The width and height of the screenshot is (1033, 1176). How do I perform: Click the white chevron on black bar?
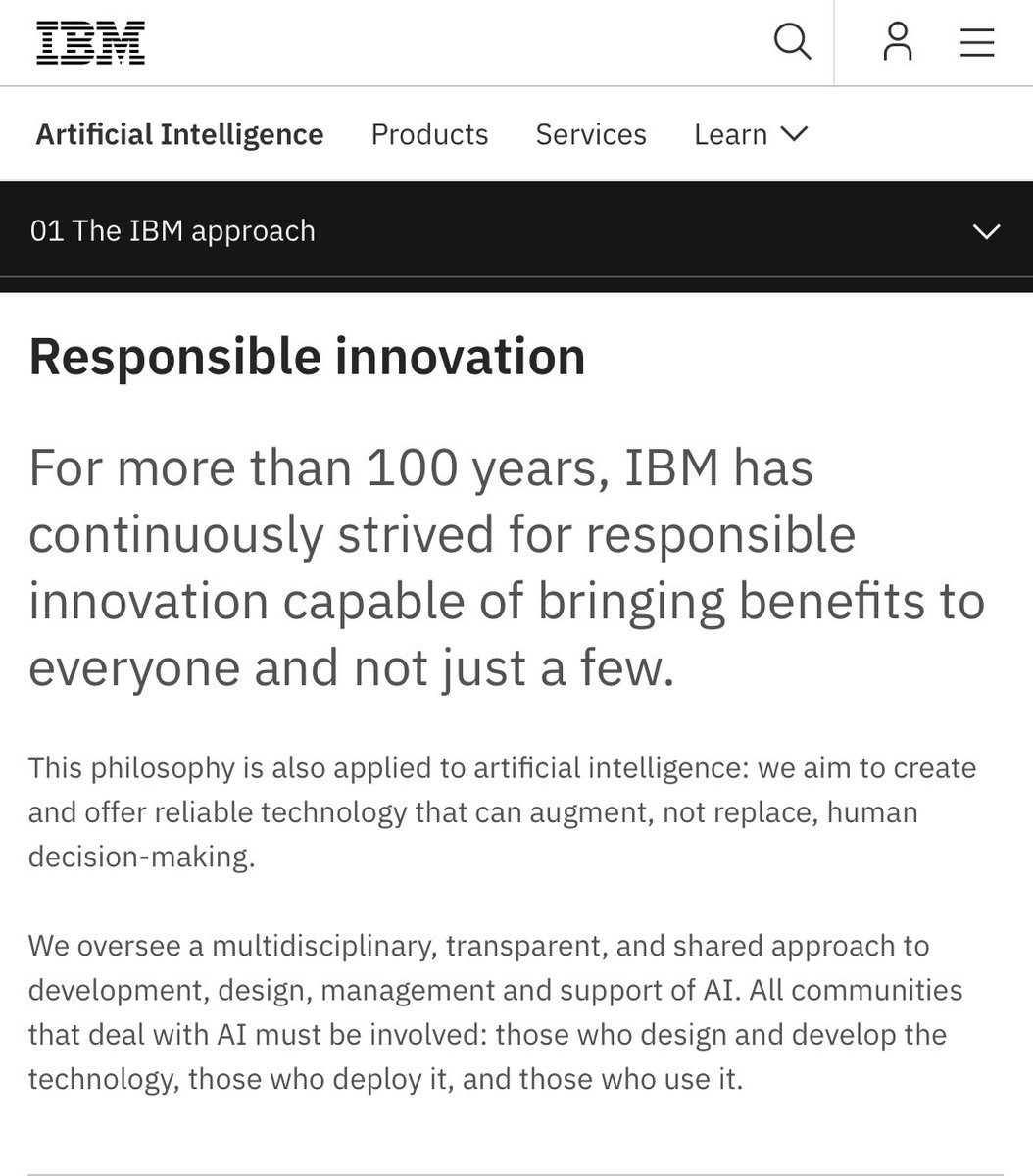tap(986, 232)
